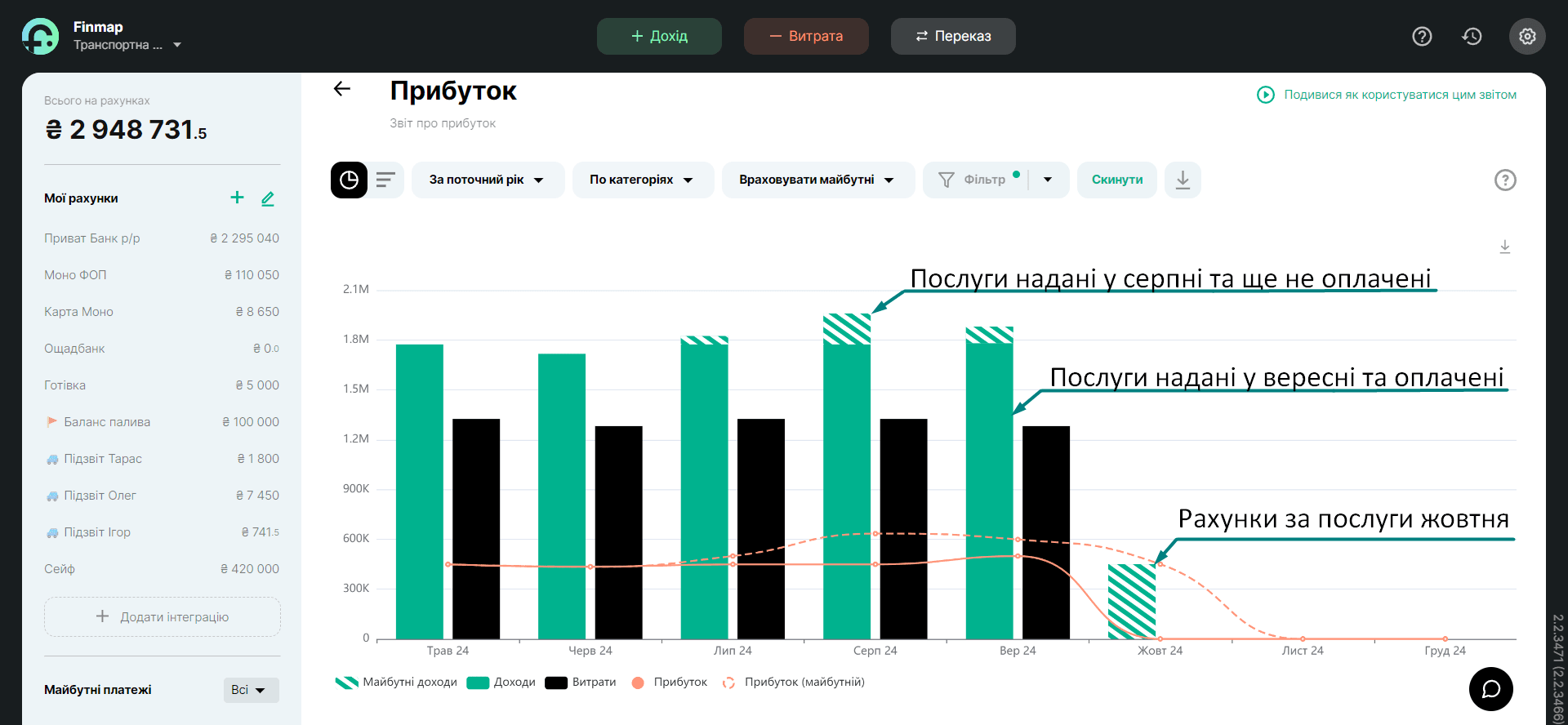Click the Черв 24 expense black bar
The image size is (1568, 725).
[619, 532]
